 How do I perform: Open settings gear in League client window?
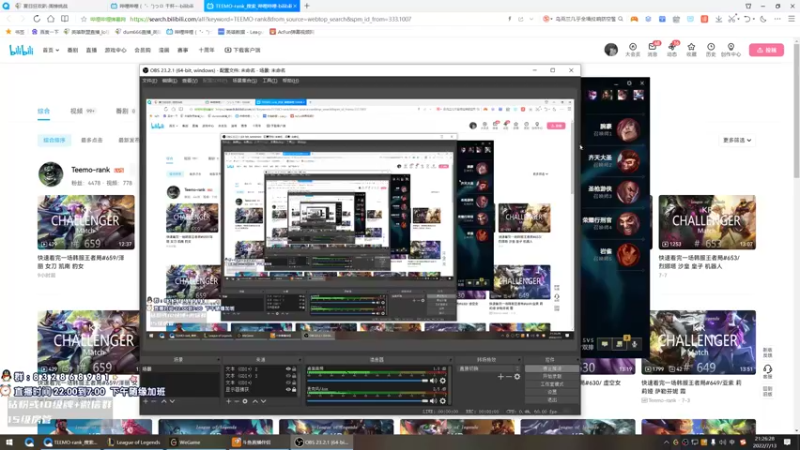click(x=629, y=83)
